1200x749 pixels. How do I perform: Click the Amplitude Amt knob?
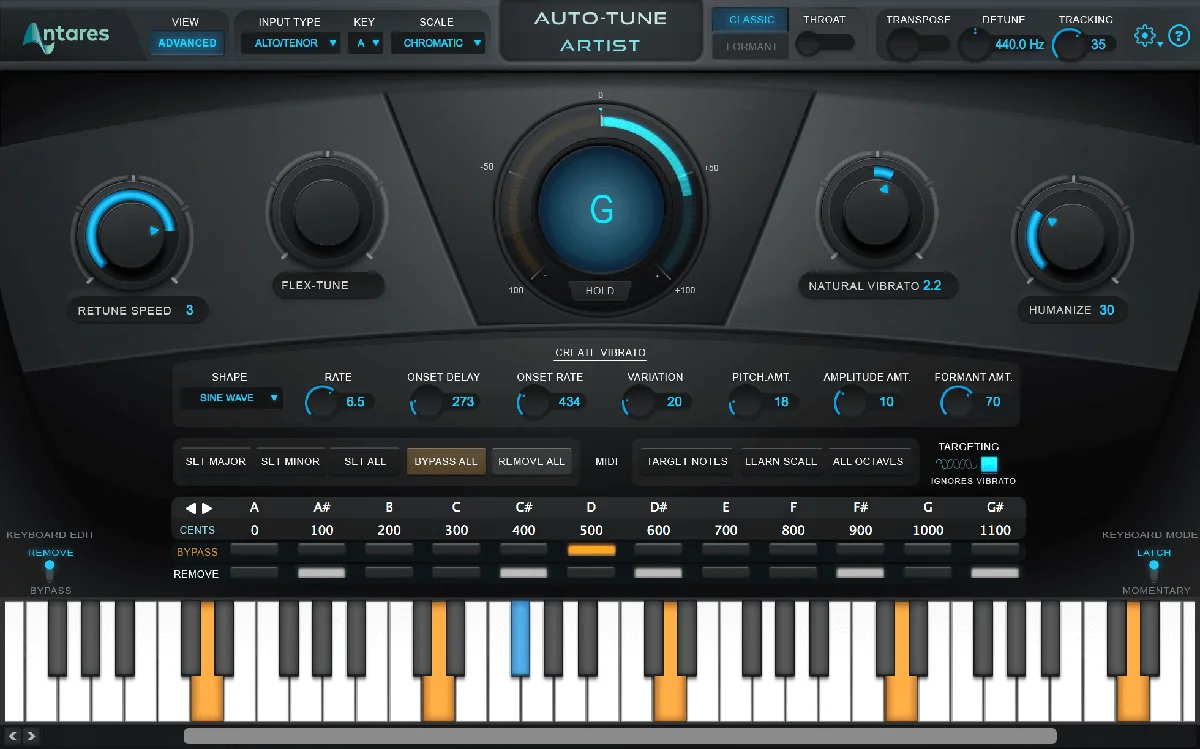point(851,402)
